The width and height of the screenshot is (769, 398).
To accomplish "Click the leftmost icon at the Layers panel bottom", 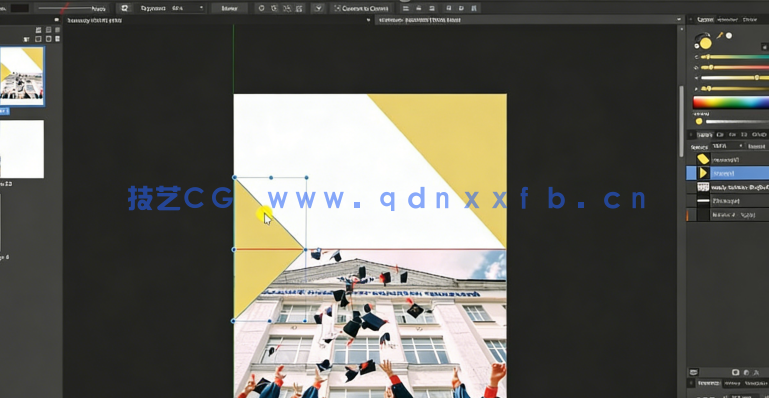I will pos(693,373).
